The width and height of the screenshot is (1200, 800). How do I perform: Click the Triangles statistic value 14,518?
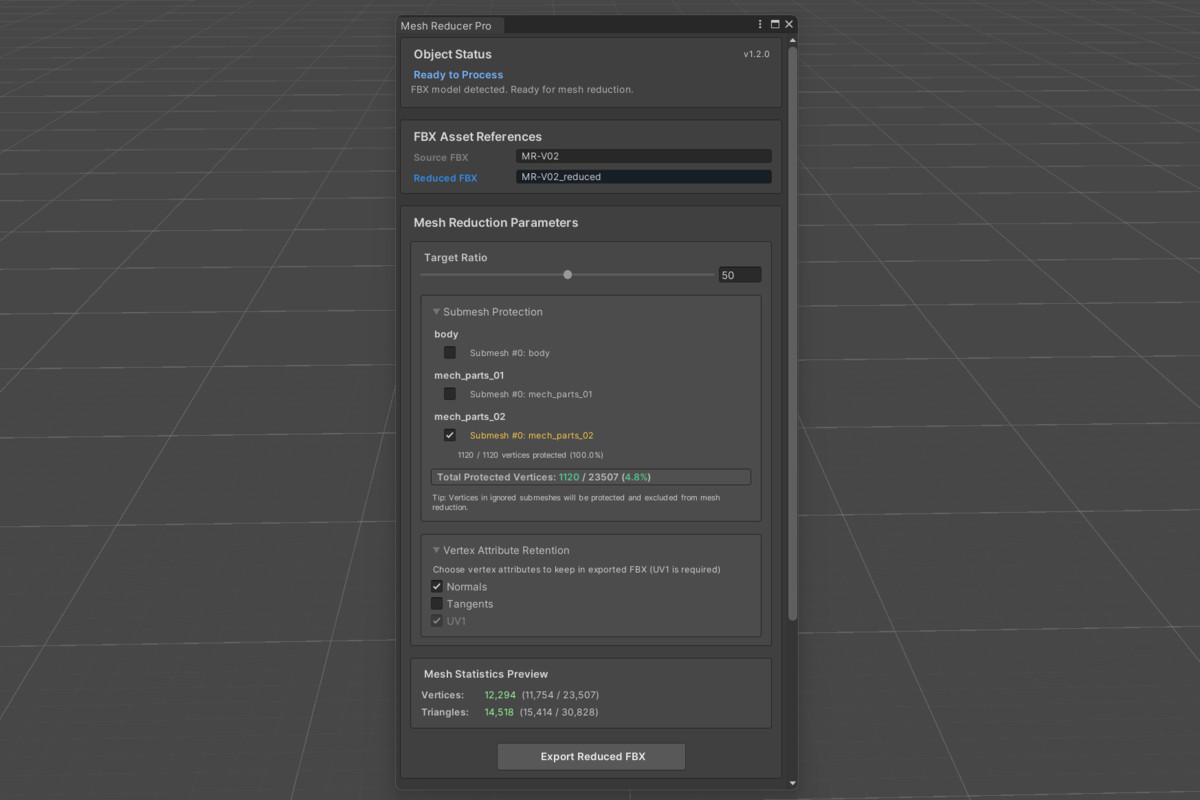click(500, 712)
